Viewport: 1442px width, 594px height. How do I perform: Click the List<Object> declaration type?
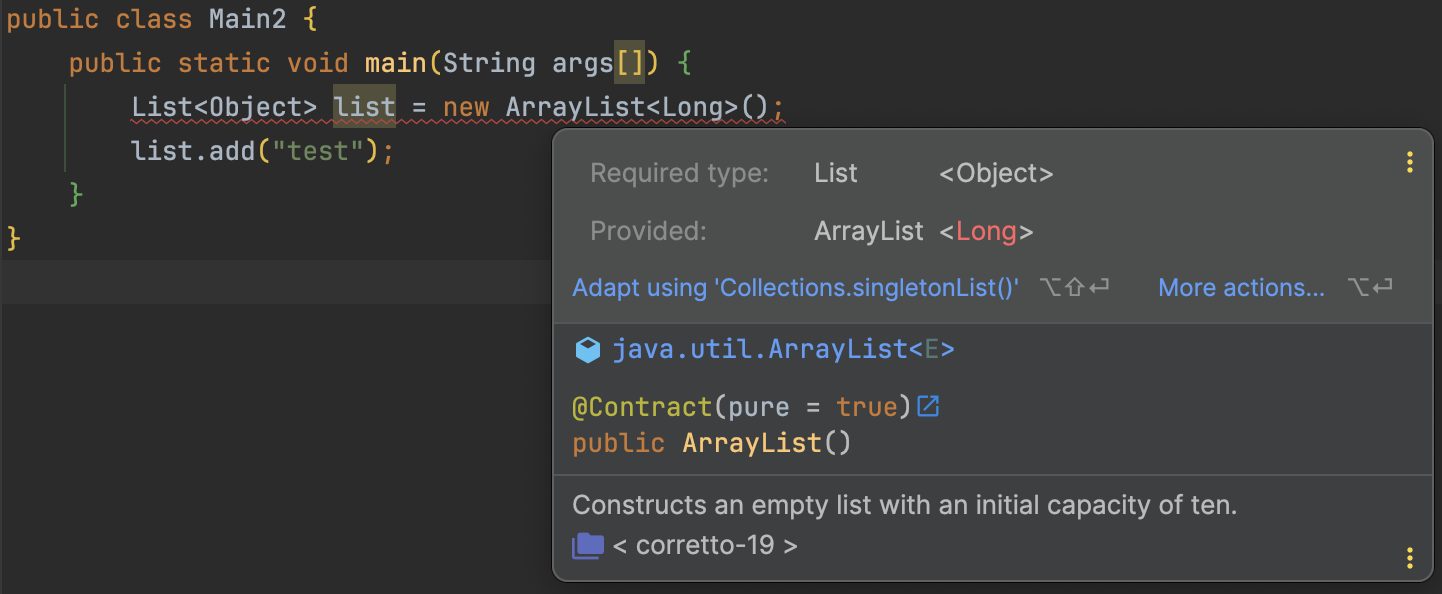tap(224, 106)
